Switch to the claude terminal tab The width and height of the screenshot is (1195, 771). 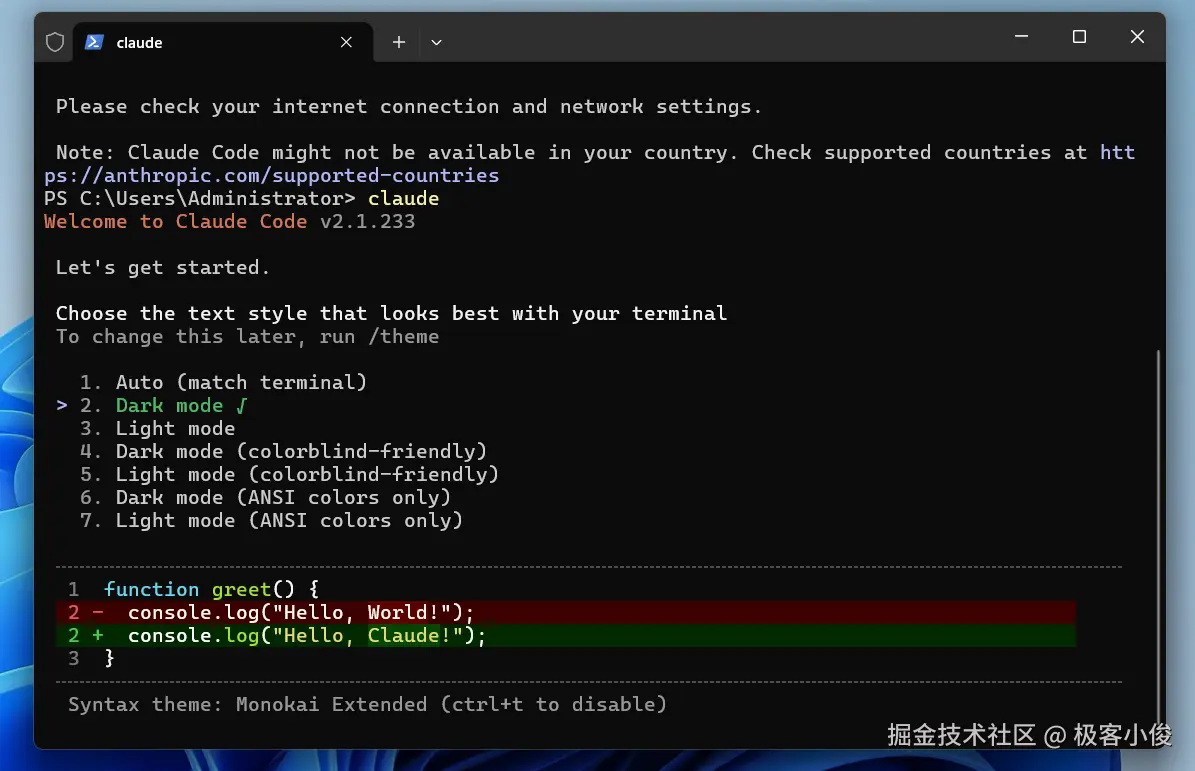(223, 42)
